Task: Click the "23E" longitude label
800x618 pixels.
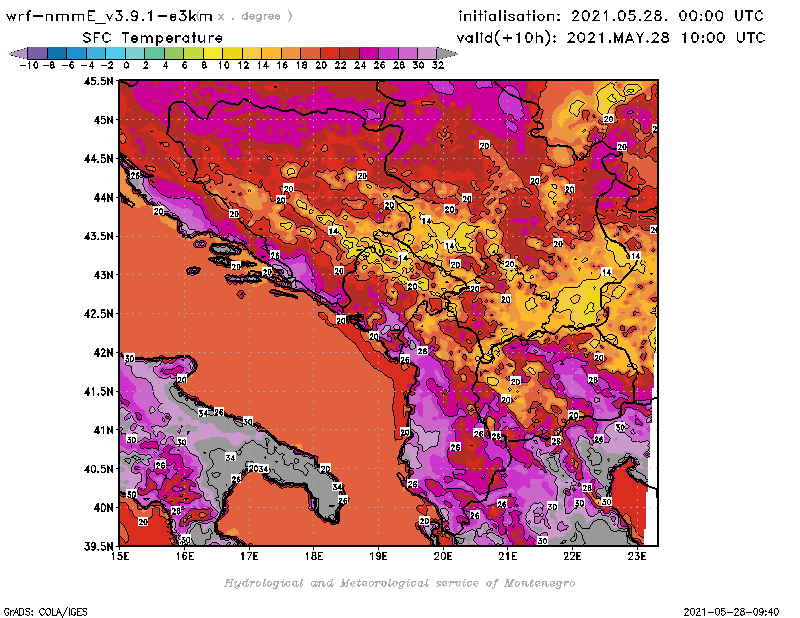Action: [637, 556]
